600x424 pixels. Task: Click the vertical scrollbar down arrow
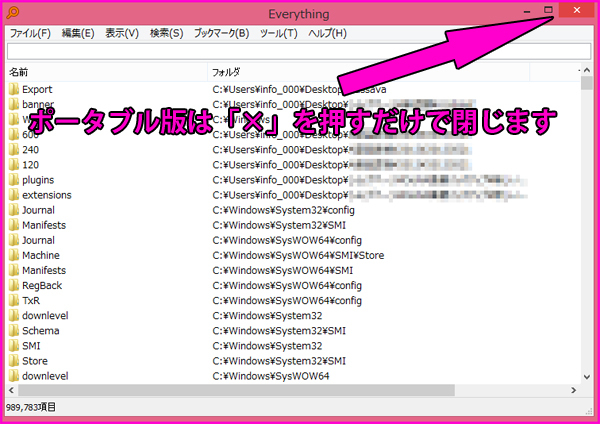pyautogui.click(x=587, y=377)
